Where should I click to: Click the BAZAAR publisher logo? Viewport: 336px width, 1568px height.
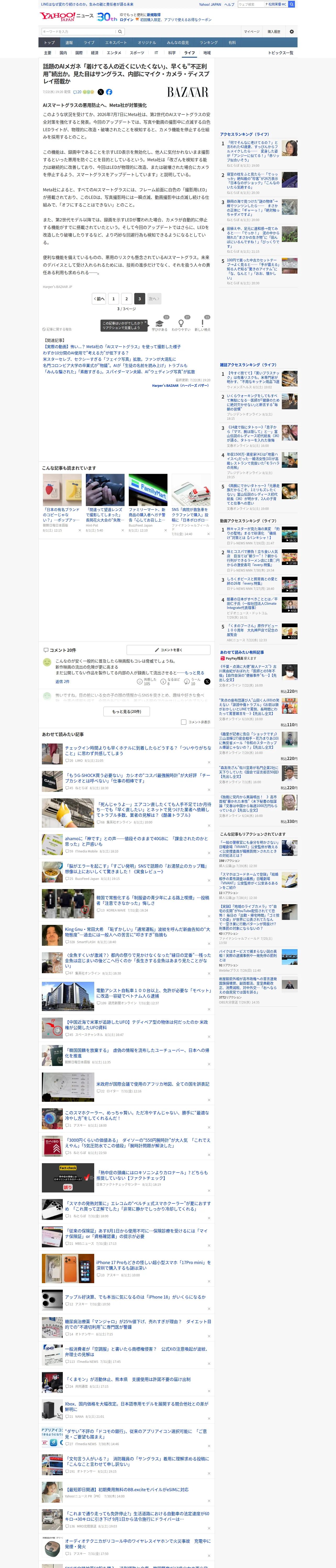point(188,92)
